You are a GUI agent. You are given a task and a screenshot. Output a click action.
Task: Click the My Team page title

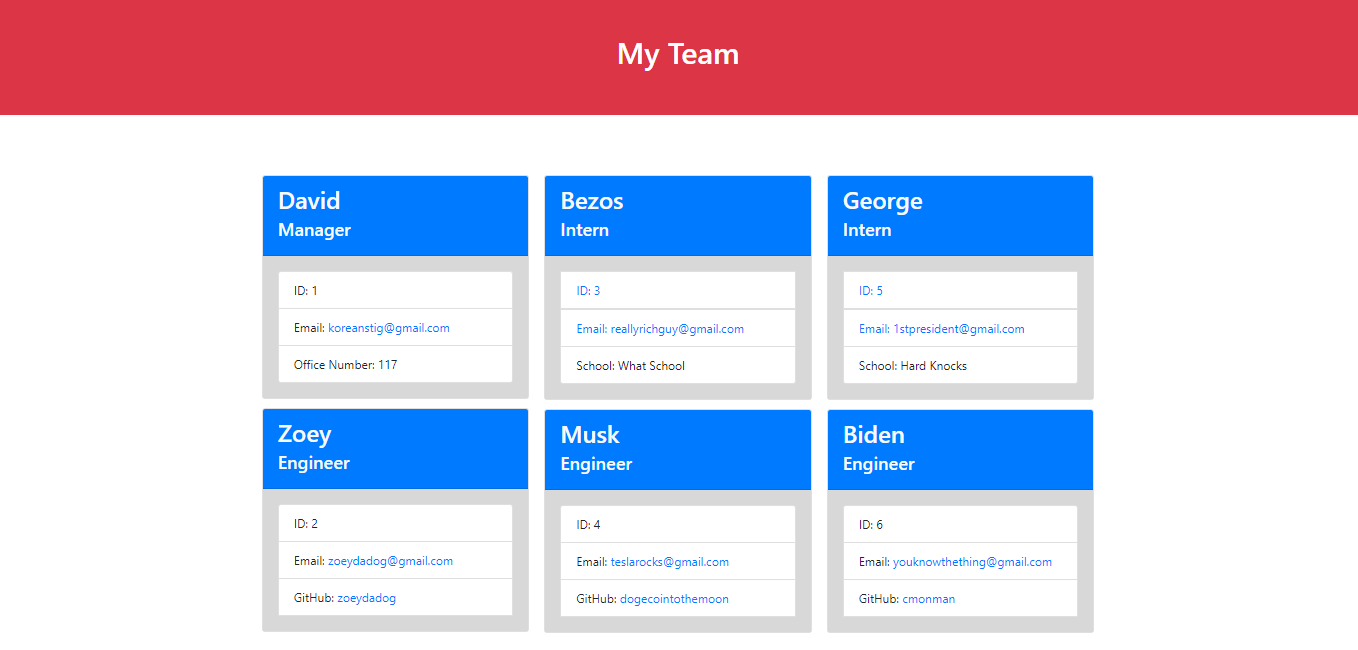(x=678, y=55)
